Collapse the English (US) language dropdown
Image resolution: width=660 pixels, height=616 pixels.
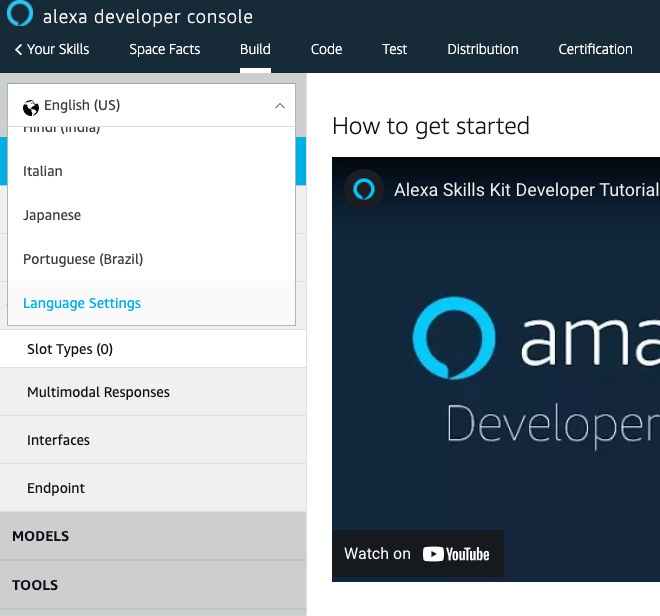[x=279, y=106]
